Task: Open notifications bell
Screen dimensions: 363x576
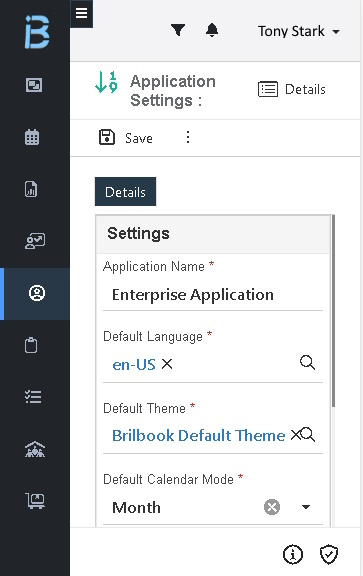Action: (212, 30)
